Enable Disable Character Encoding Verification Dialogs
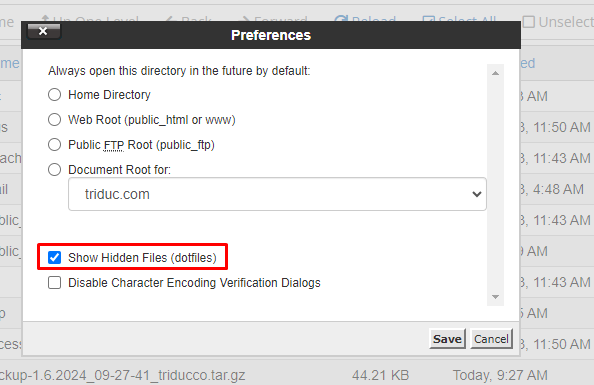The height and width of the screenshot is (385, 594). pyautogui.click(x=55, y=283)
